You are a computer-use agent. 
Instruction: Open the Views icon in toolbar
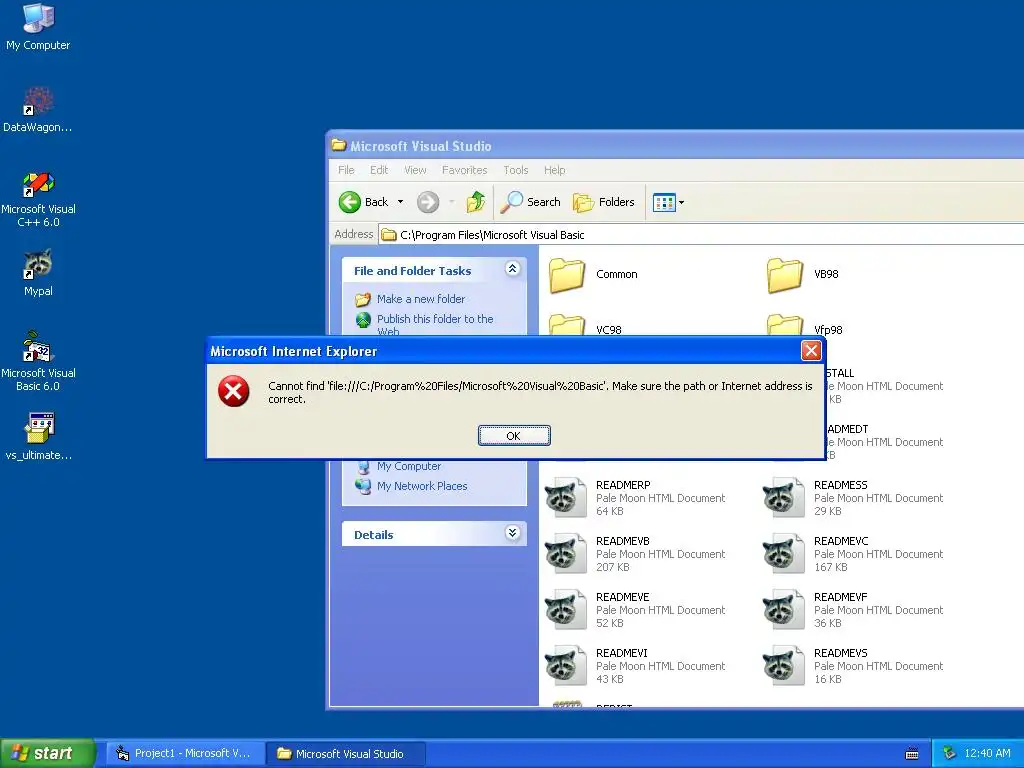664,202
